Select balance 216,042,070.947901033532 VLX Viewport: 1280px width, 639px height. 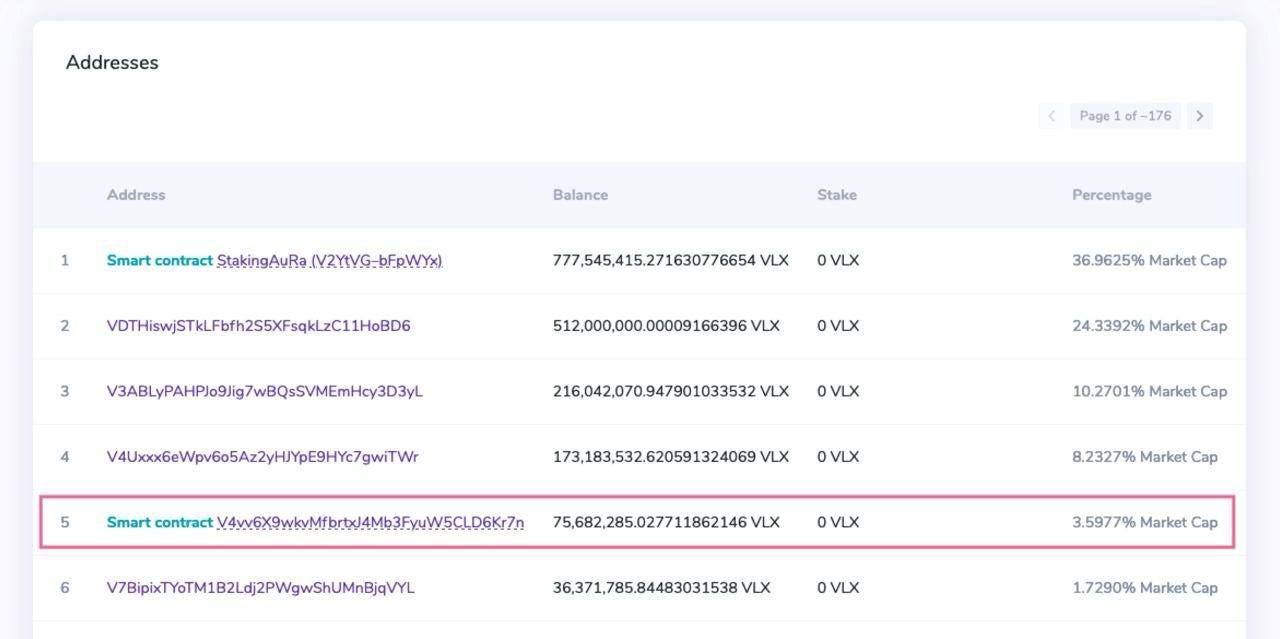click(671, 391)
